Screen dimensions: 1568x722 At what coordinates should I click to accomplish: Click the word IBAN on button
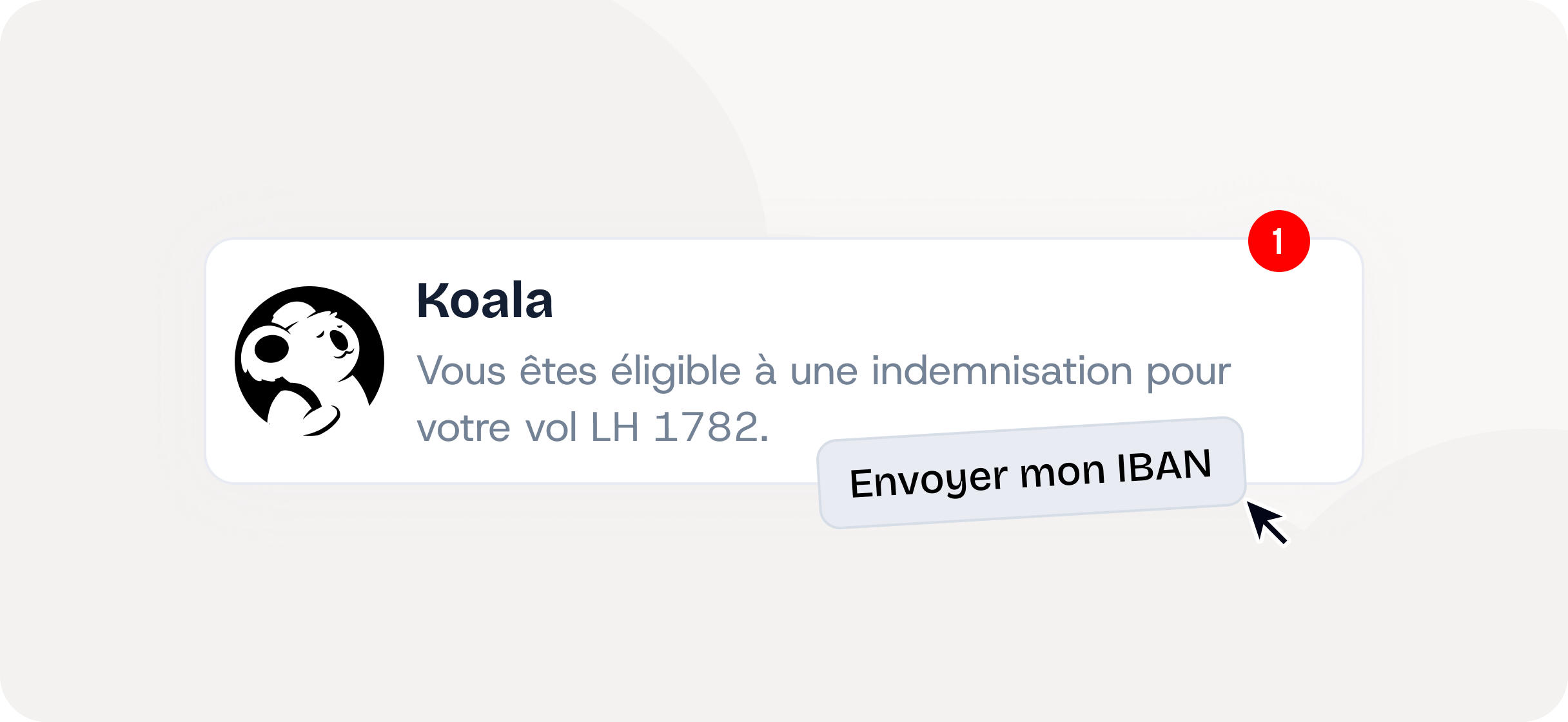tap(1164, 467)
